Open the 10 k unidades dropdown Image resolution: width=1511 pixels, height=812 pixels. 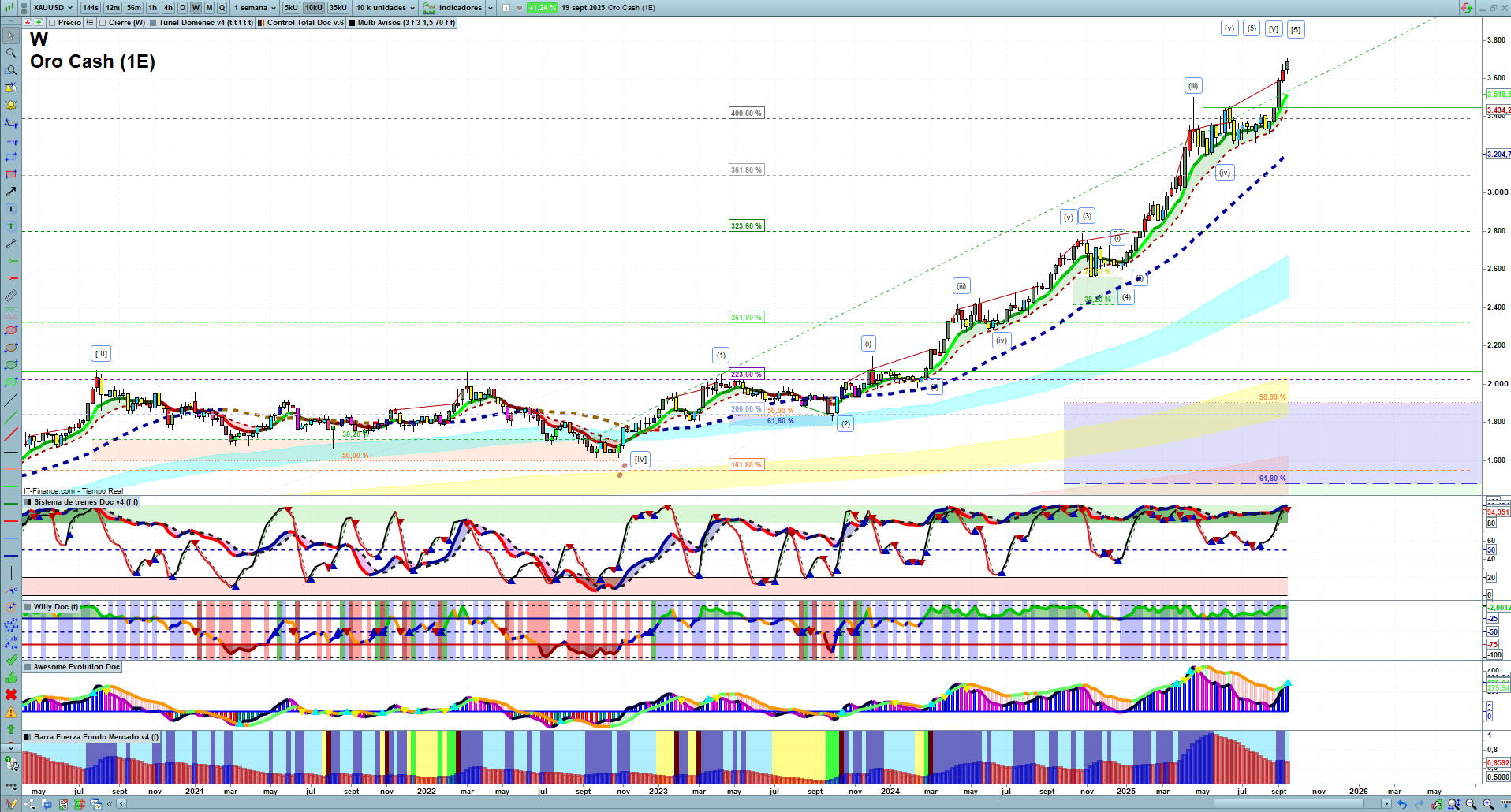tap(385, 8)
